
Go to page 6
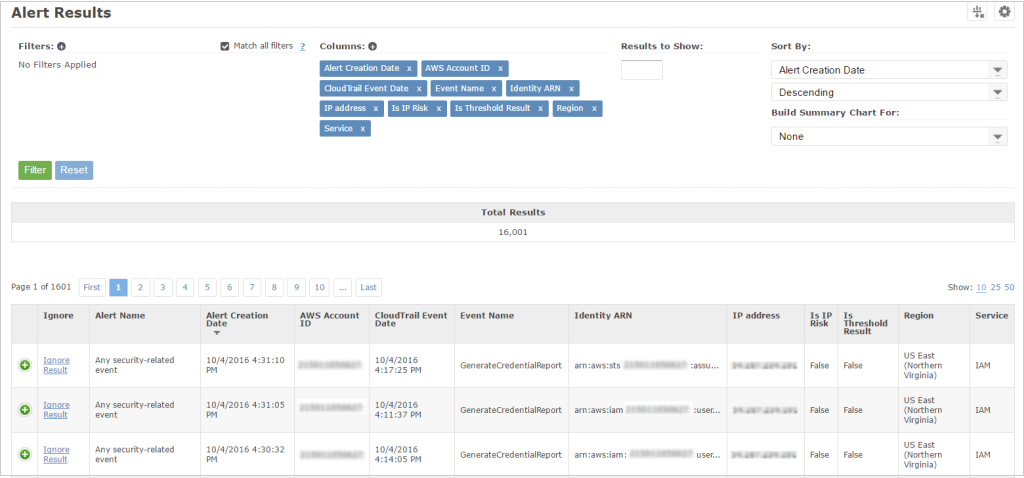[230, 287]
